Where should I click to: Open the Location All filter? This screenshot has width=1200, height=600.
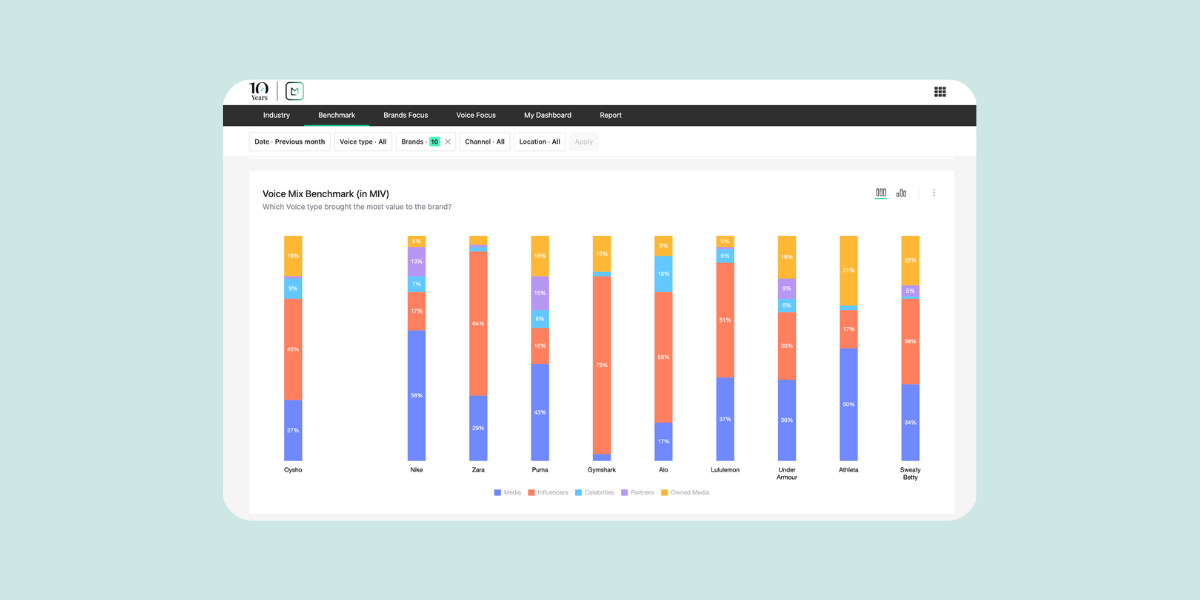540,142
